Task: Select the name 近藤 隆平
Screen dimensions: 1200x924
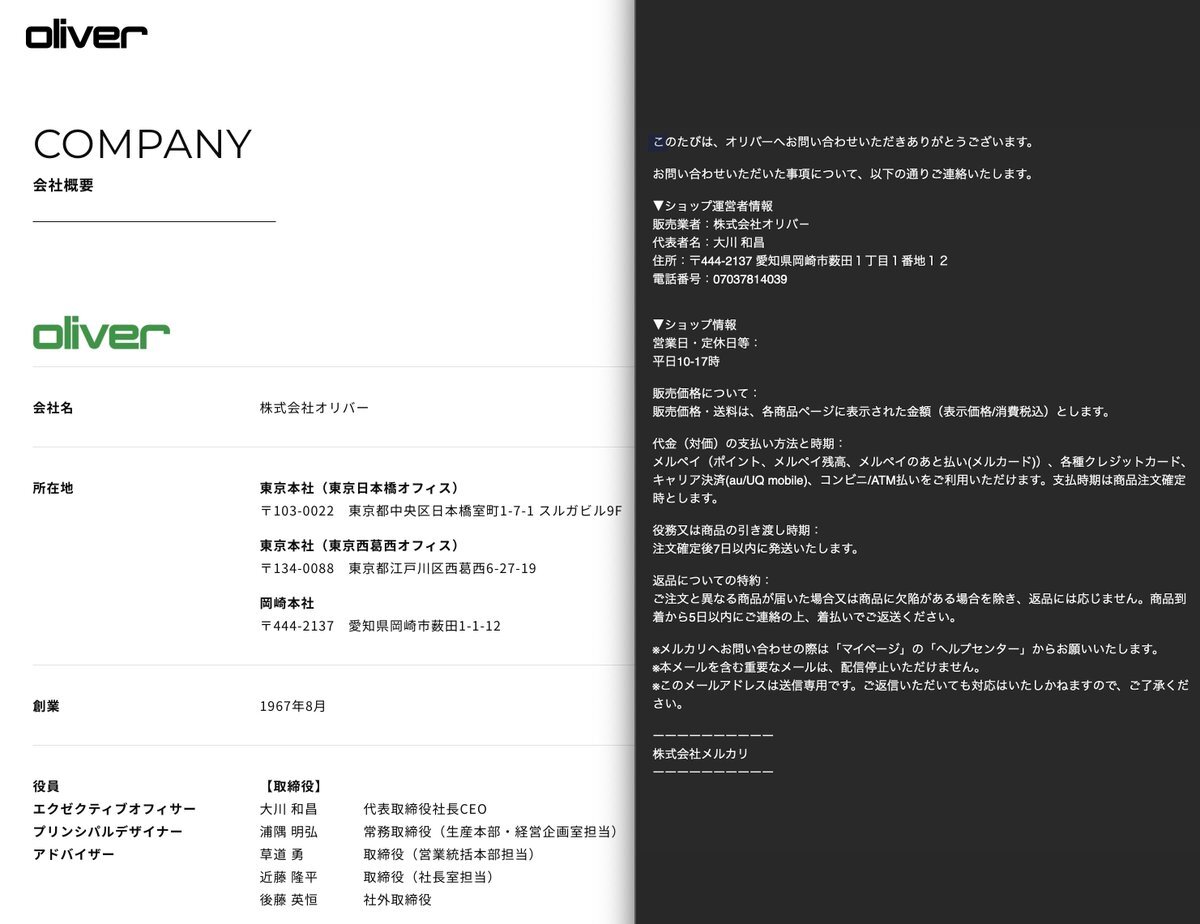Action: click(x=288, y=878)
